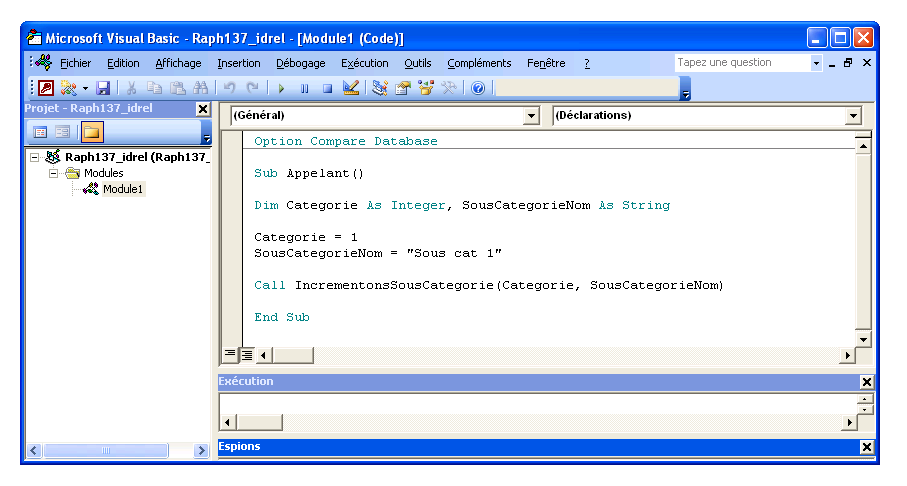Close the Espions pane
The width and height of the screenshot is (907, 486).
point(867,447)
